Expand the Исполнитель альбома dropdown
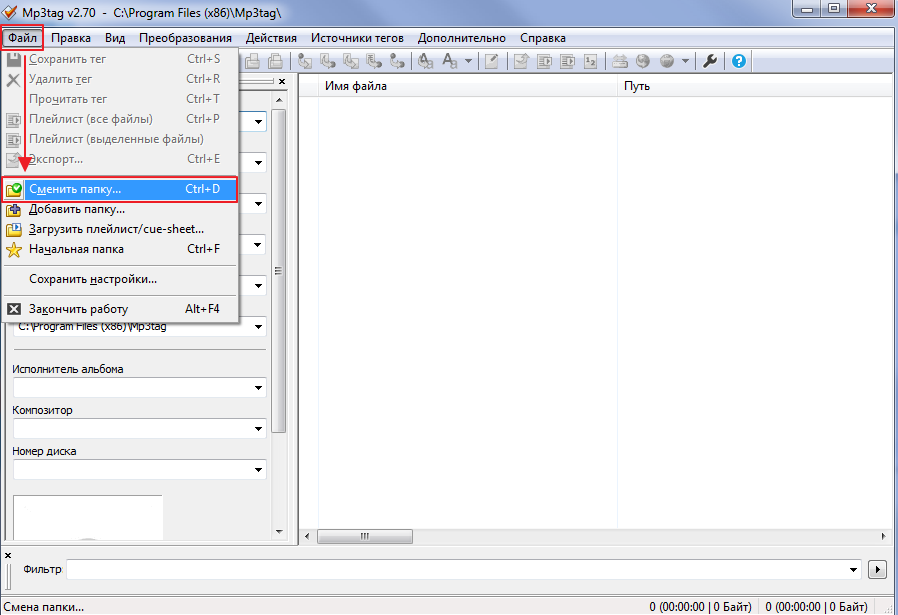898x615 pixels. pos(258,388)
